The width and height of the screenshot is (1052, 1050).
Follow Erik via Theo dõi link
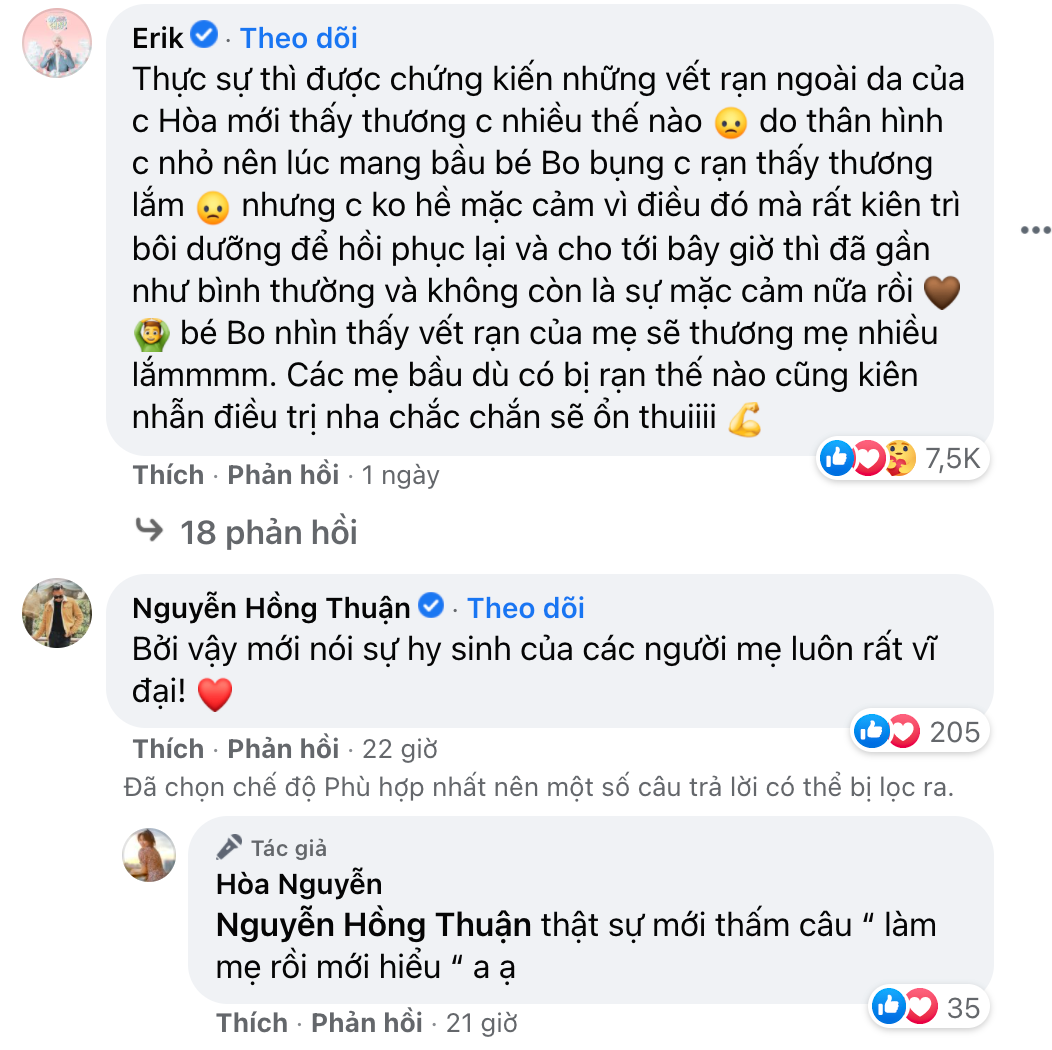point(299,38)
